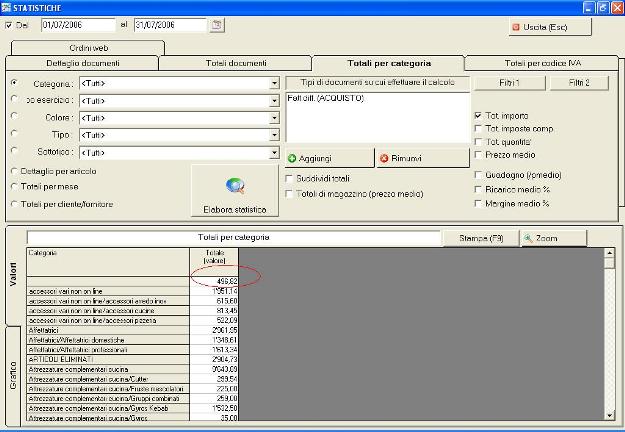The image size is (625, 432).
Task: Open the Tipo dropdown
Action: (x=274, y=135)
